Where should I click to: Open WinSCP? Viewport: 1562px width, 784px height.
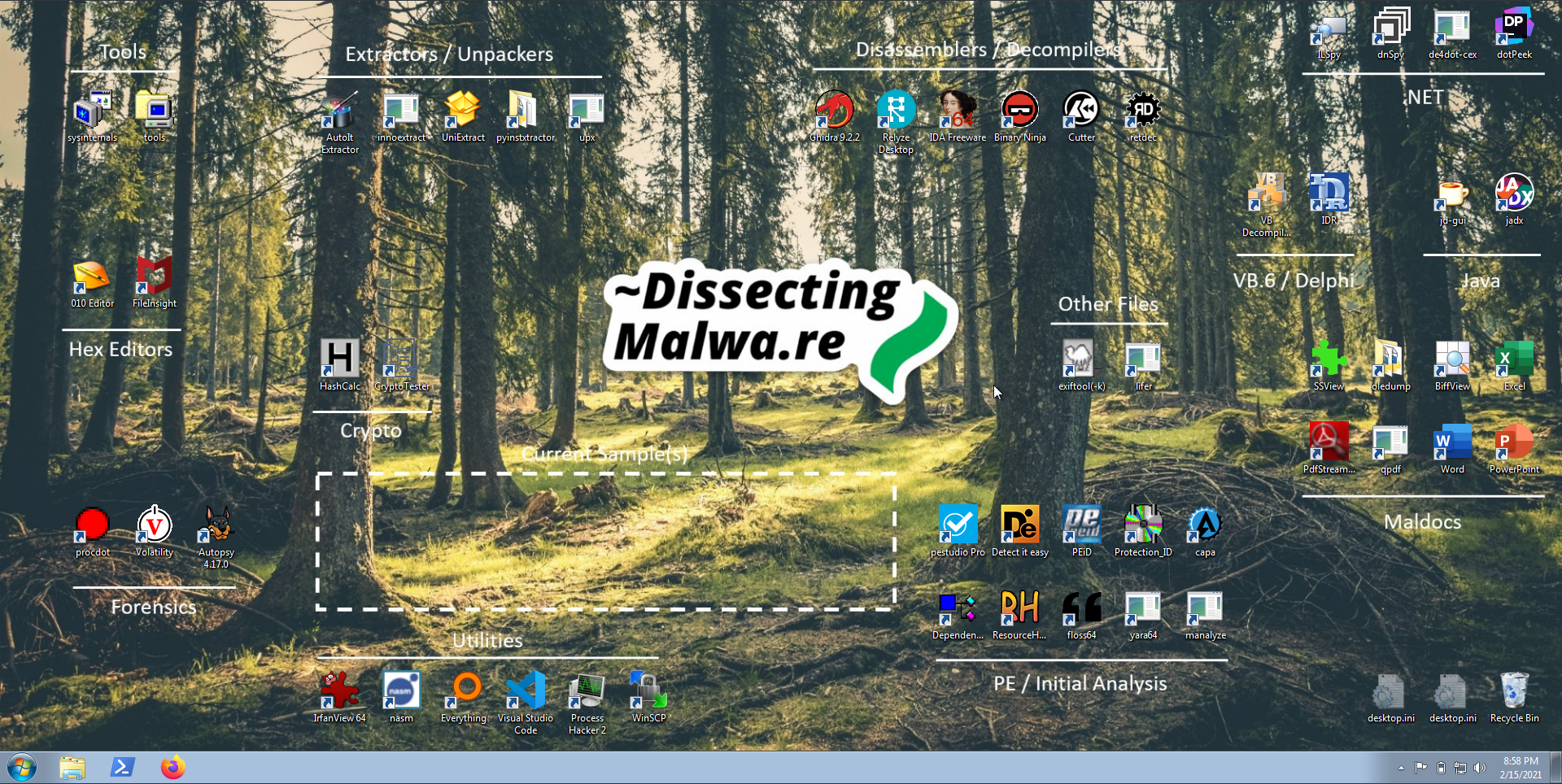648,697
